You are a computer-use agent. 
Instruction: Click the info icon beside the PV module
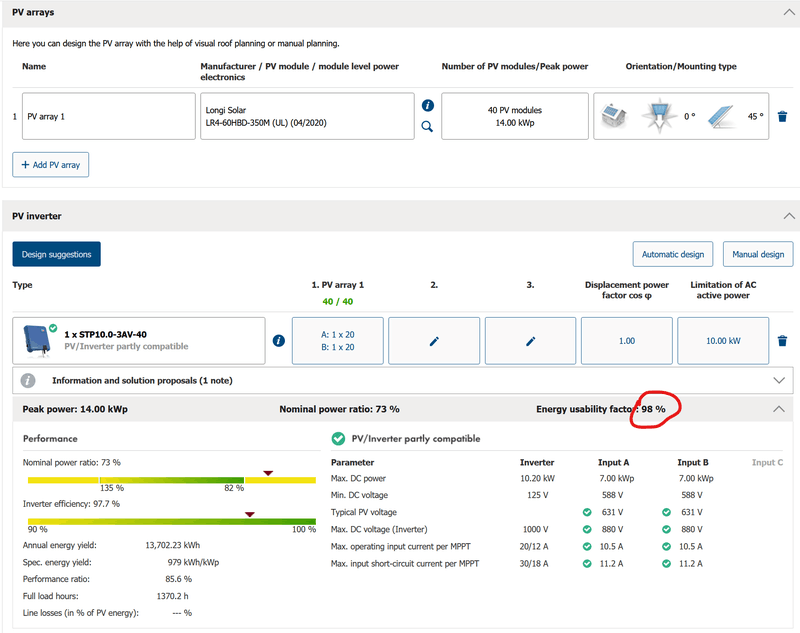tap(427, 105)
